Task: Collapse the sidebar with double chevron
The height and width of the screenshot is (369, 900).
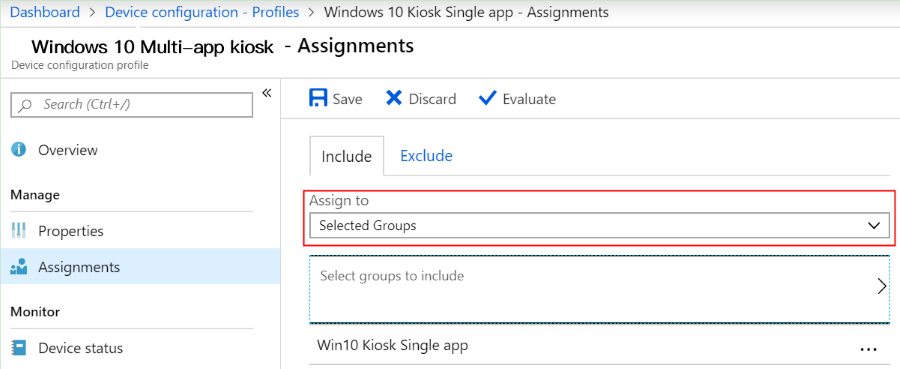Action: tap(266, 93)
